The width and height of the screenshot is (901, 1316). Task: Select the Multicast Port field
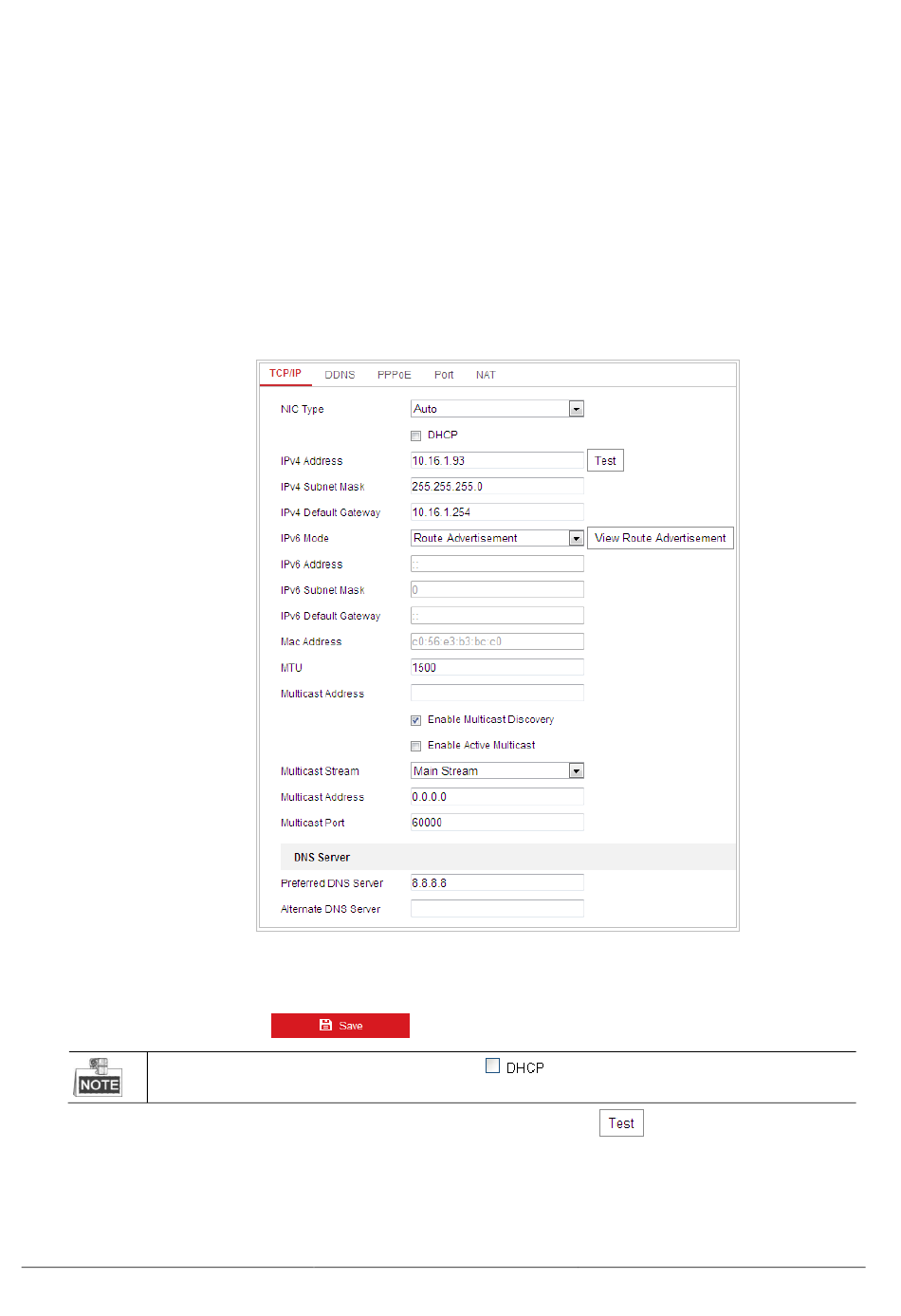(x=496, y=823)
